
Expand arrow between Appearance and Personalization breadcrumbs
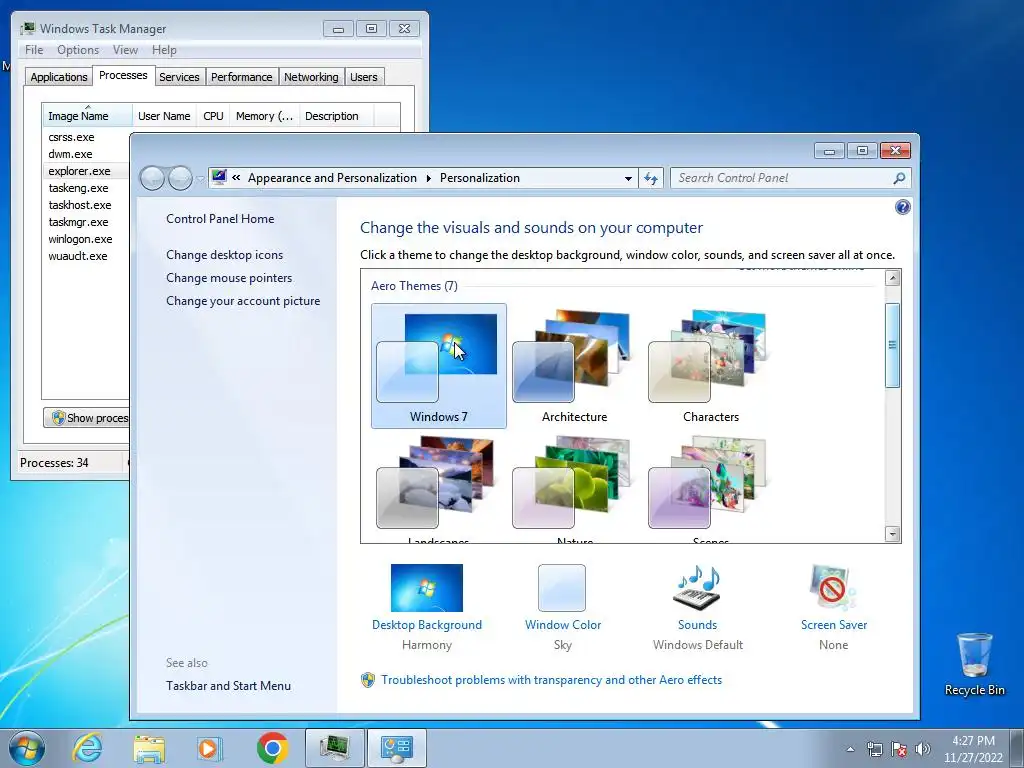point(428,178)
